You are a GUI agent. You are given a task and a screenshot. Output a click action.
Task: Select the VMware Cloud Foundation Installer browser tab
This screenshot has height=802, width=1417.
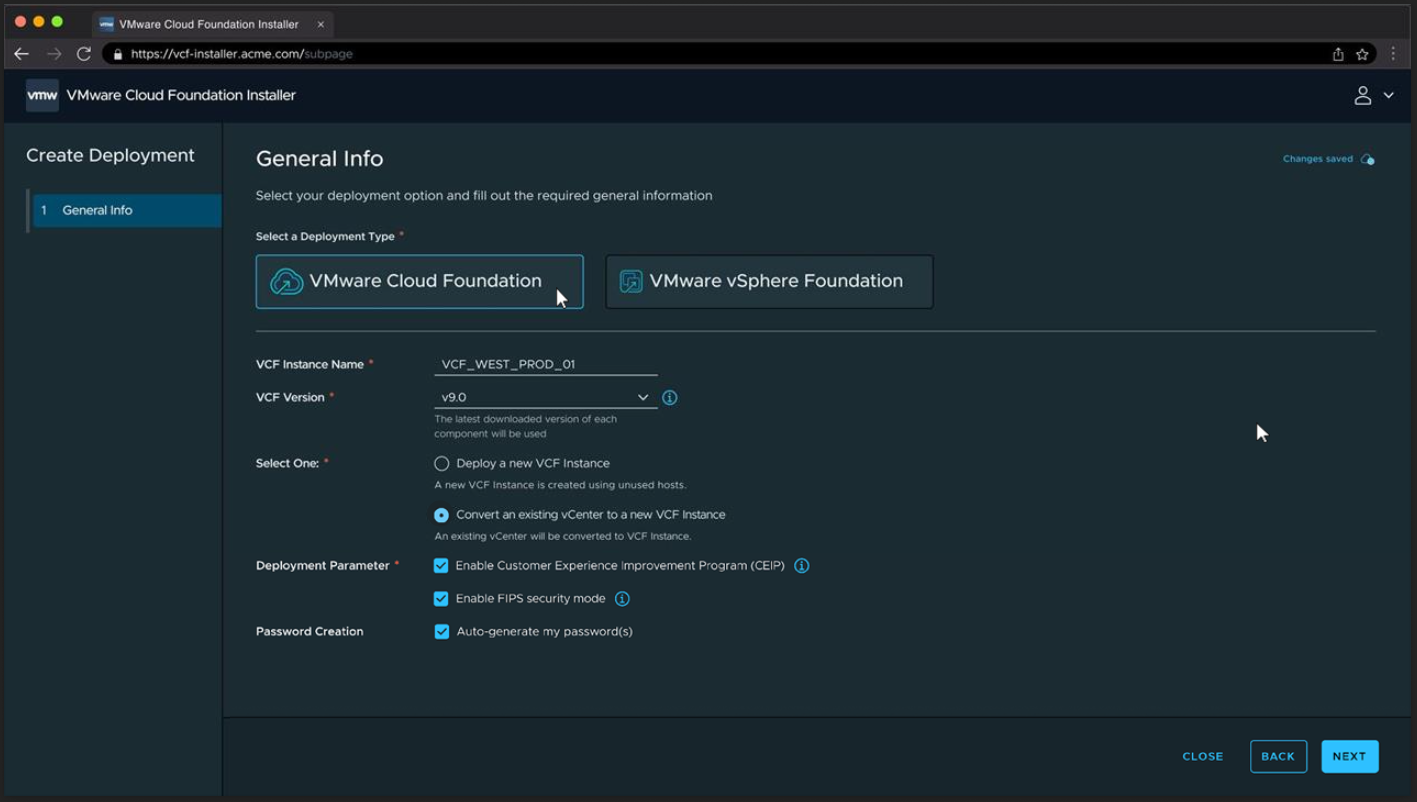click(x=212, y=24)
